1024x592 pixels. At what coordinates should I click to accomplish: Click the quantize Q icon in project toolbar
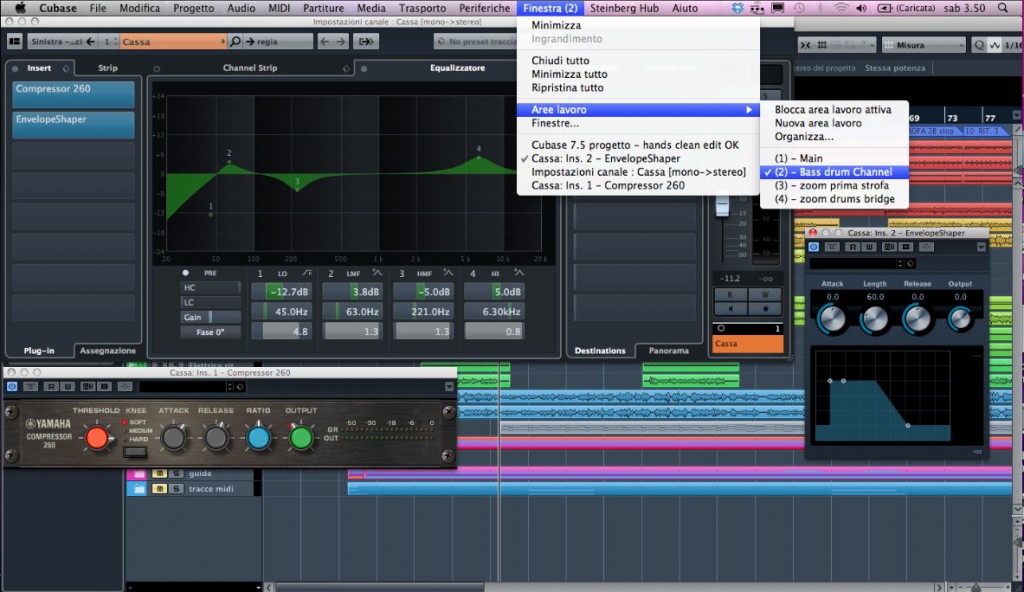978,45
